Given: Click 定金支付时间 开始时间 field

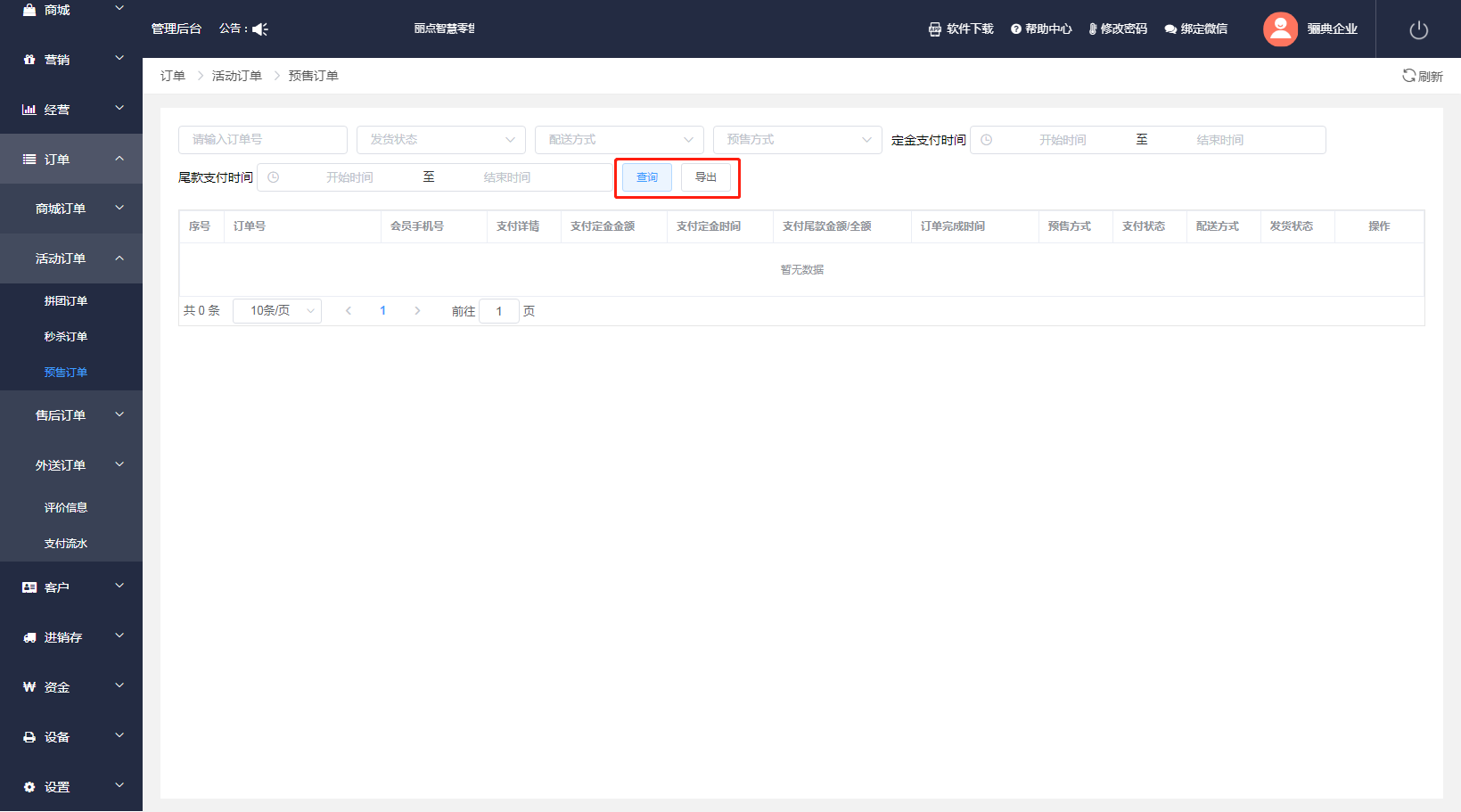Looking at the screenshot, I should pyautogui.click(x=1063, y=140).
